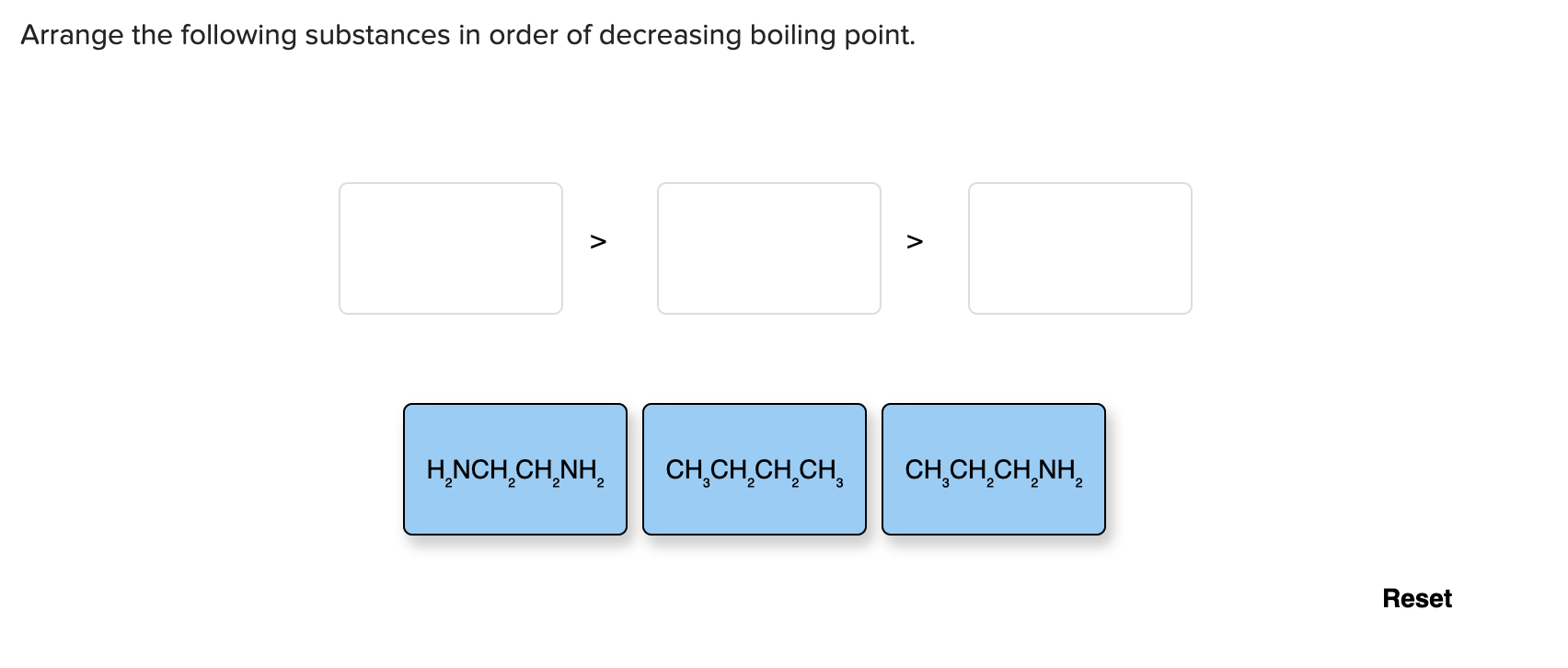
Task: Click the second greater-than symbol
Action: point(914,243)
